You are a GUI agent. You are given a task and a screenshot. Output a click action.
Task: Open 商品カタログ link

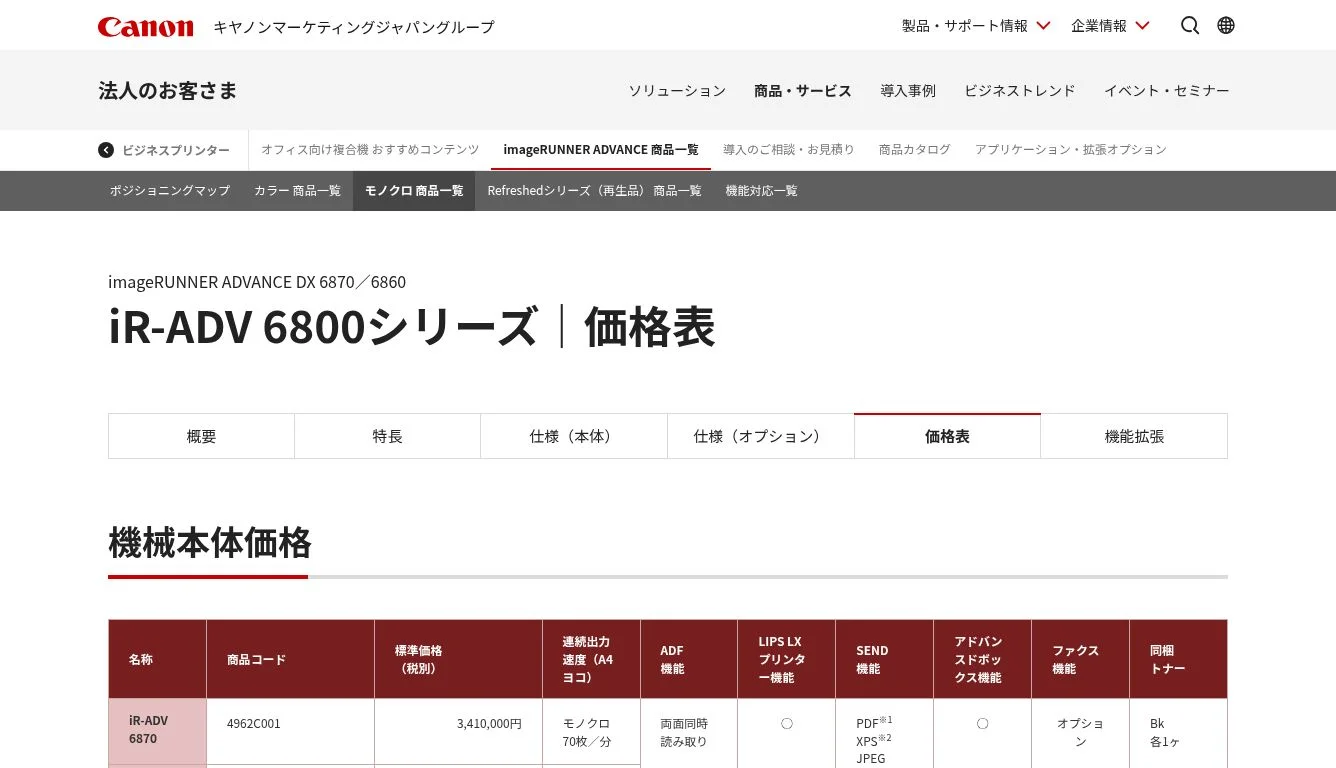pos(915,150)
